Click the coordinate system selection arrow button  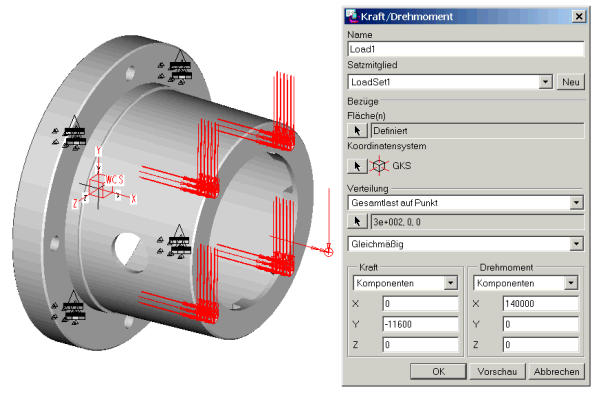(x=357, y=166)
